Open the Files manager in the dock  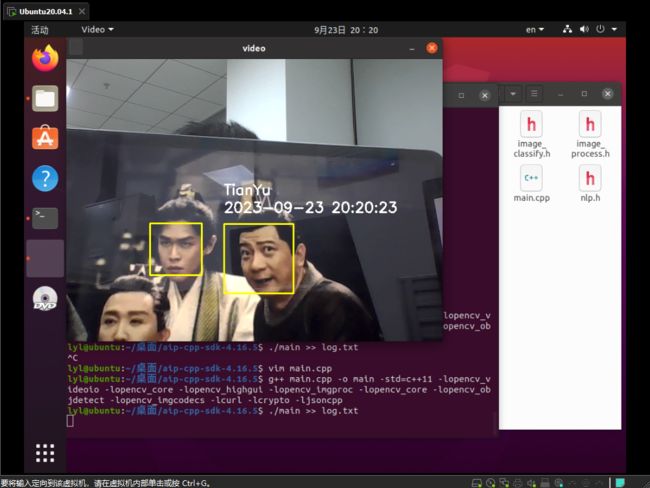[45, 98]
